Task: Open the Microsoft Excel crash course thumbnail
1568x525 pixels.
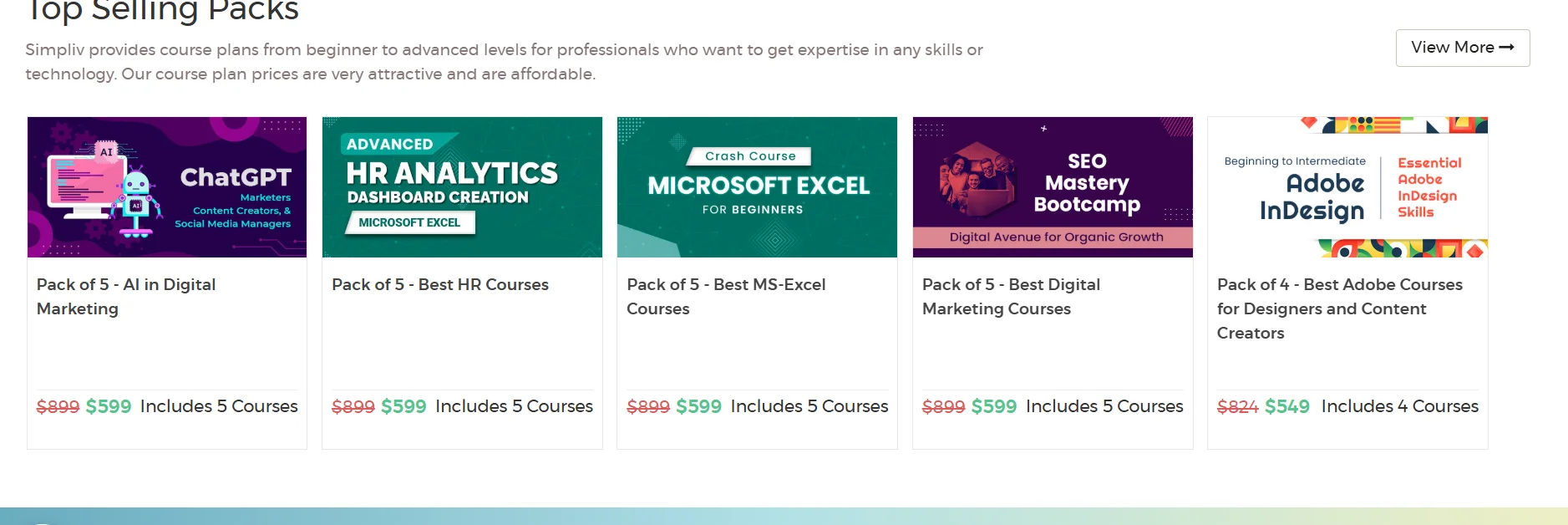Action: tap(757, 186)
